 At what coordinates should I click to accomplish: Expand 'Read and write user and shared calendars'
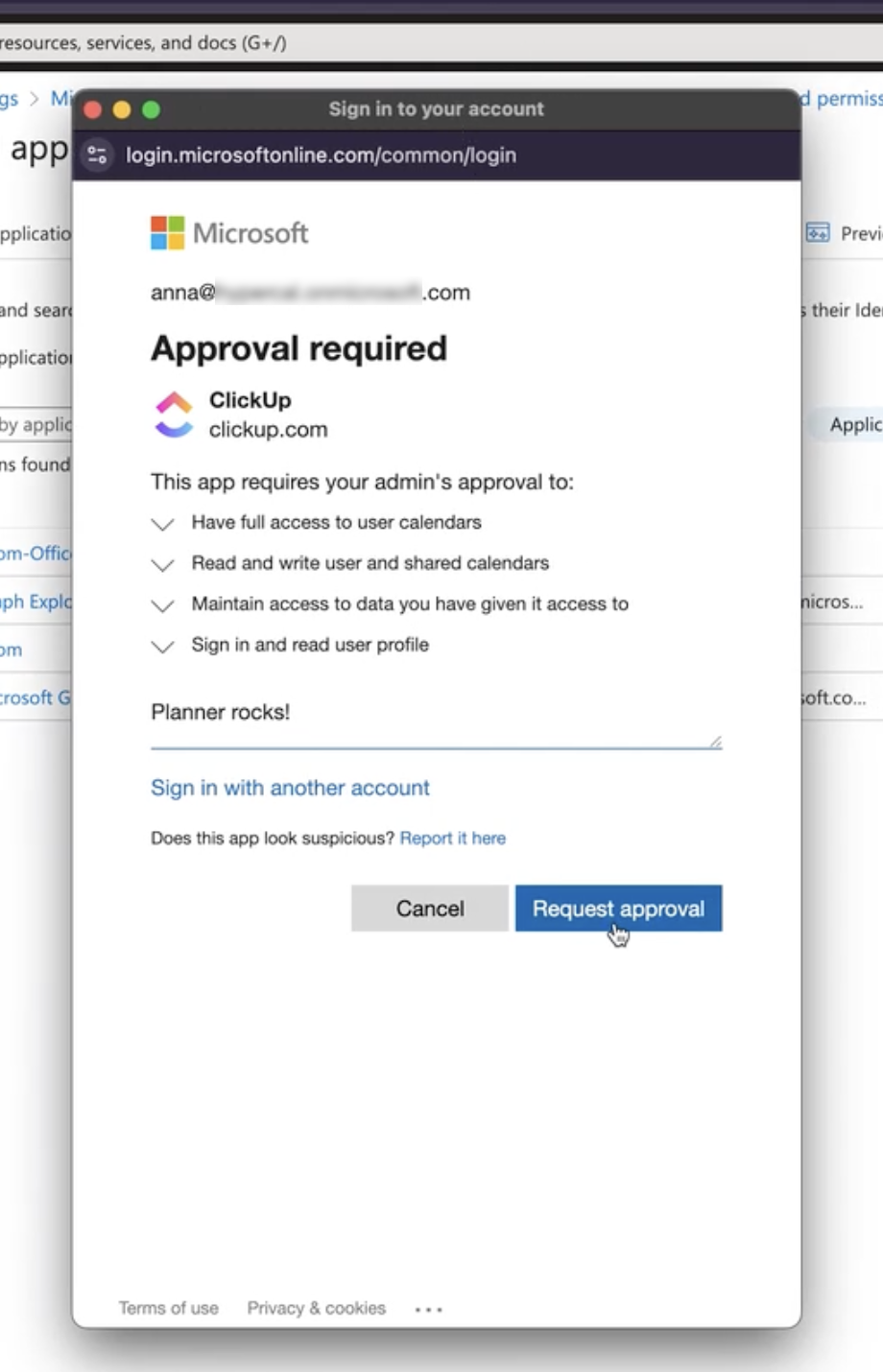(x=163, y=564)
